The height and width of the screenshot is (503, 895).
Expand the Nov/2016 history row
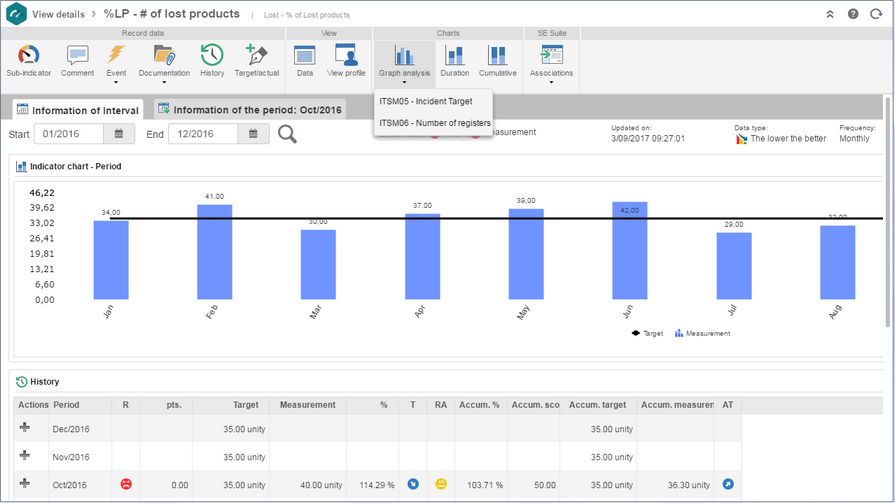tap(25, 456)
